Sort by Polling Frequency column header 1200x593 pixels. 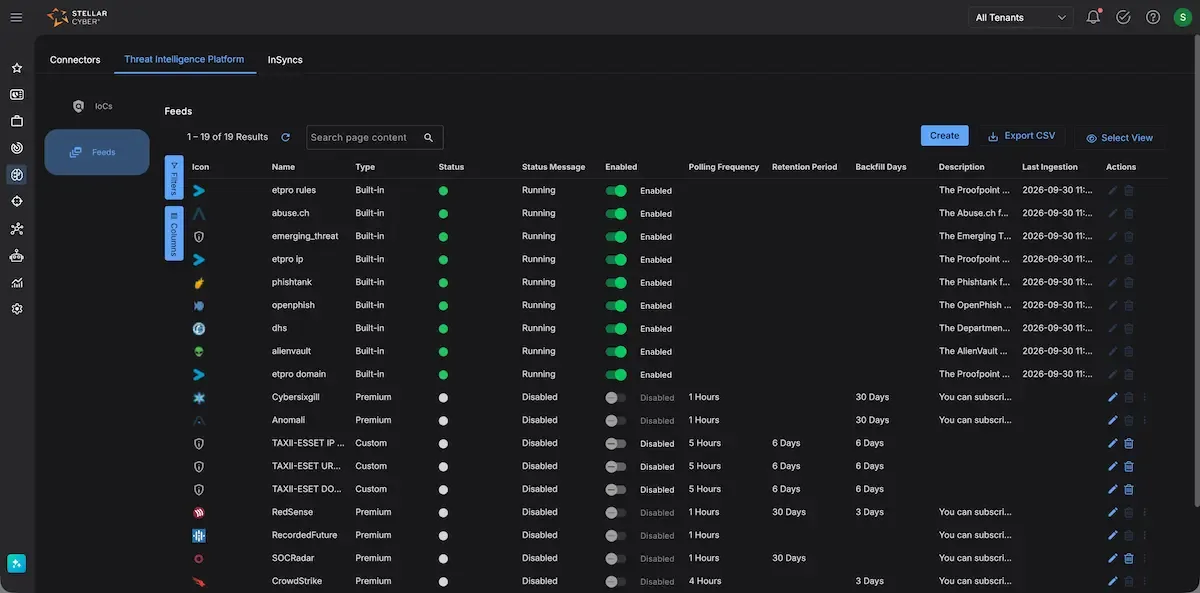(x=724, y=167)
